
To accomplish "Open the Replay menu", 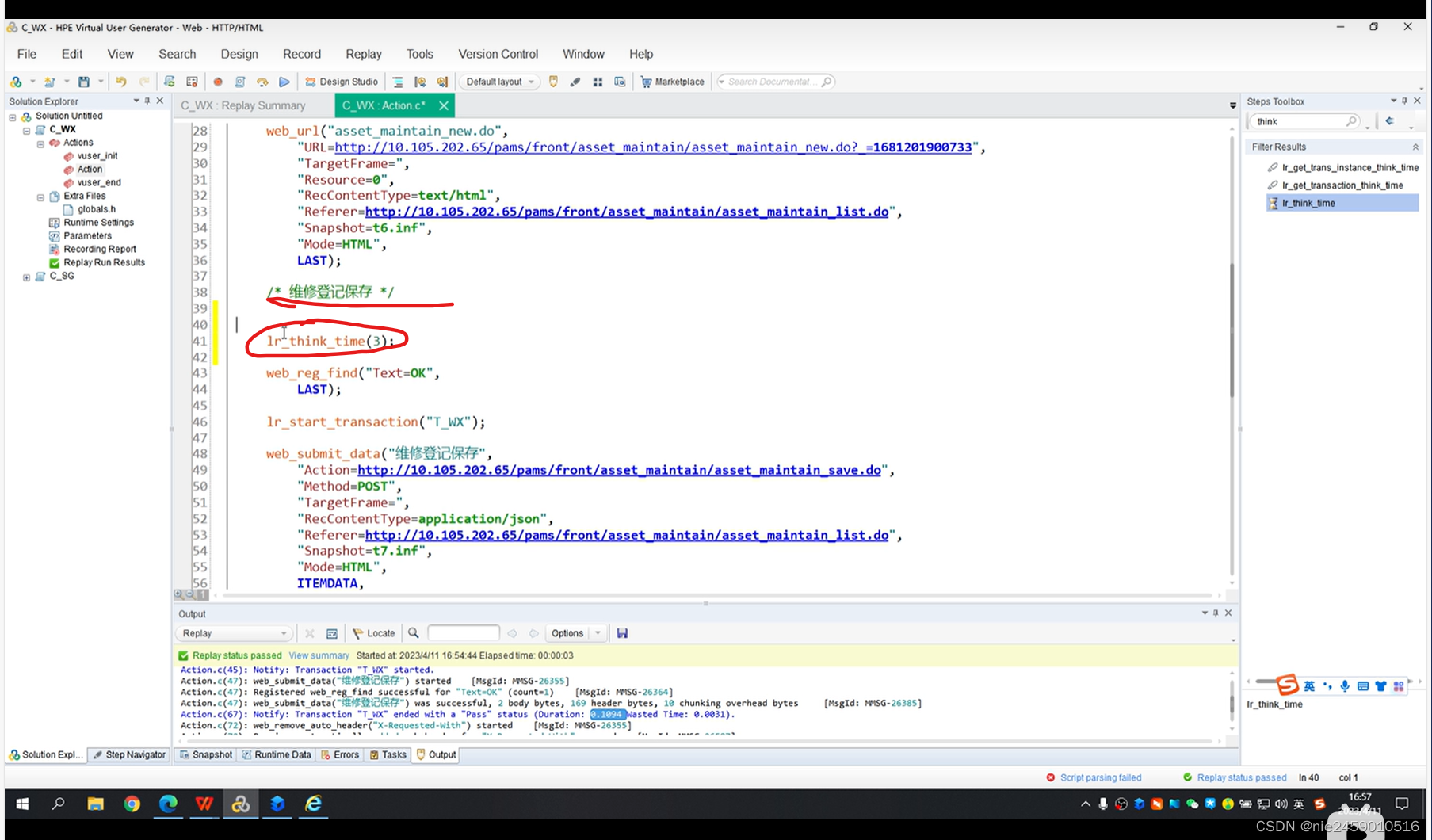I will [x=364, y=54].
